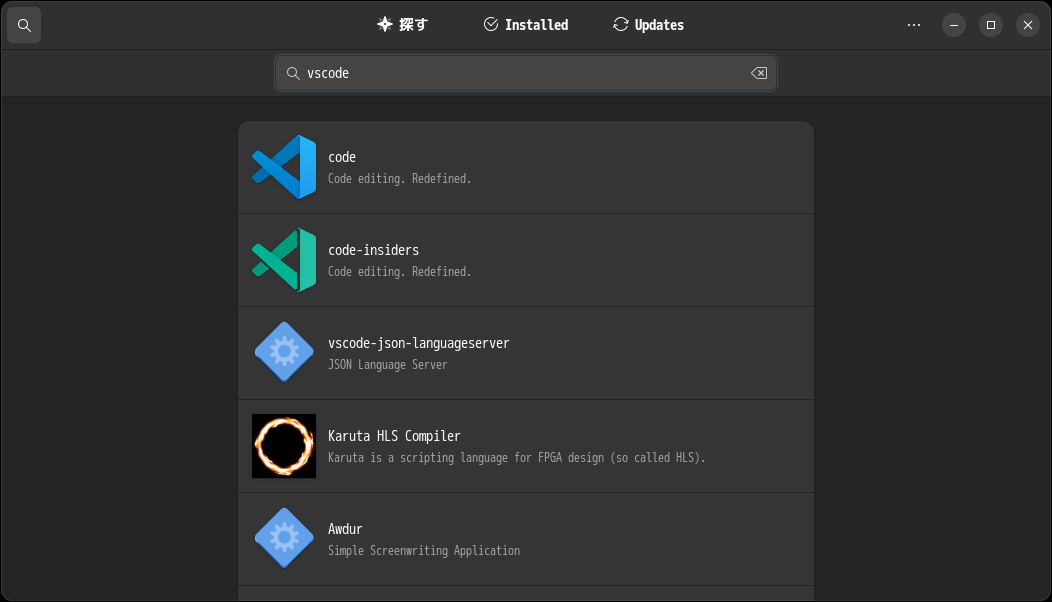
Task: Open the three-dots main menu
Action: coord(914,25)
